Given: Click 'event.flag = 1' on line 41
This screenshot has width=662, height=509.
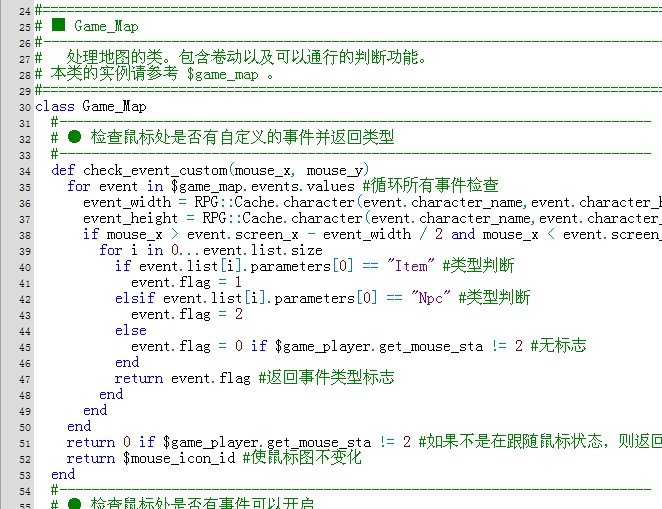Looking at the screenshot, I should tap(186, 282).
